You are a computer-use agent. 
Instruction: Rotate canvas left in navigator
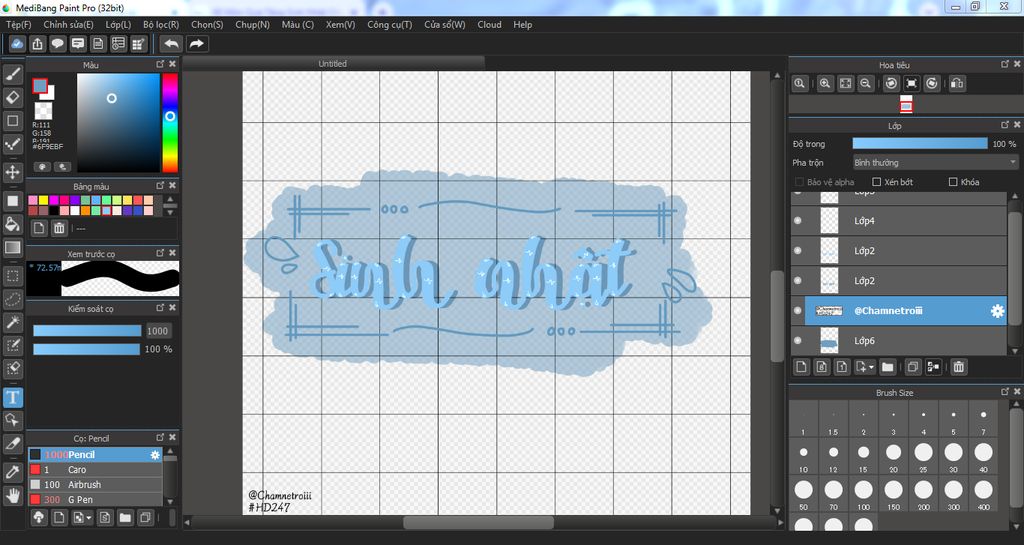[x=891, y=84]
